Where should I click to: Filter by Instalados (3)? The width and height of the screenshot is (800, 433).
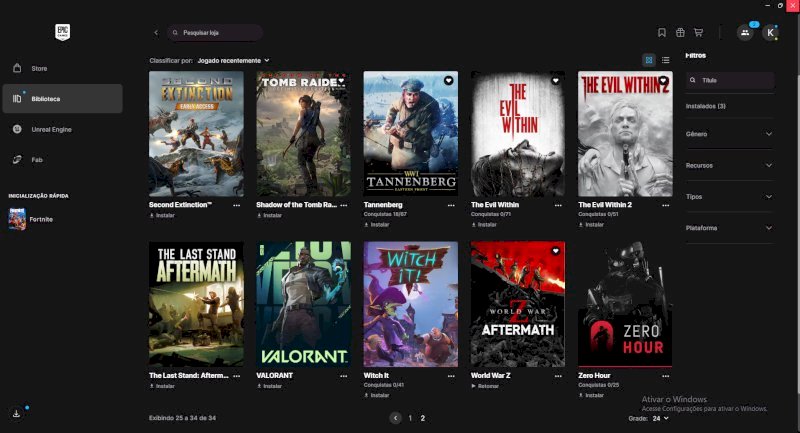click(x=706, y=106)
